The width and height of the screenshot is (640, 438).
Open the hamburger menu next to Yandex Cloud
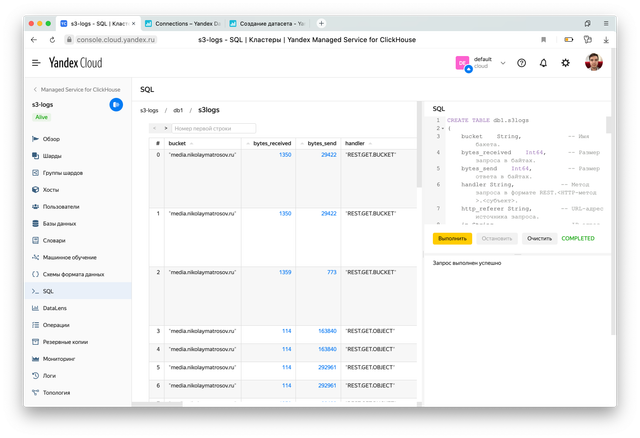click(x=35, y=62)
